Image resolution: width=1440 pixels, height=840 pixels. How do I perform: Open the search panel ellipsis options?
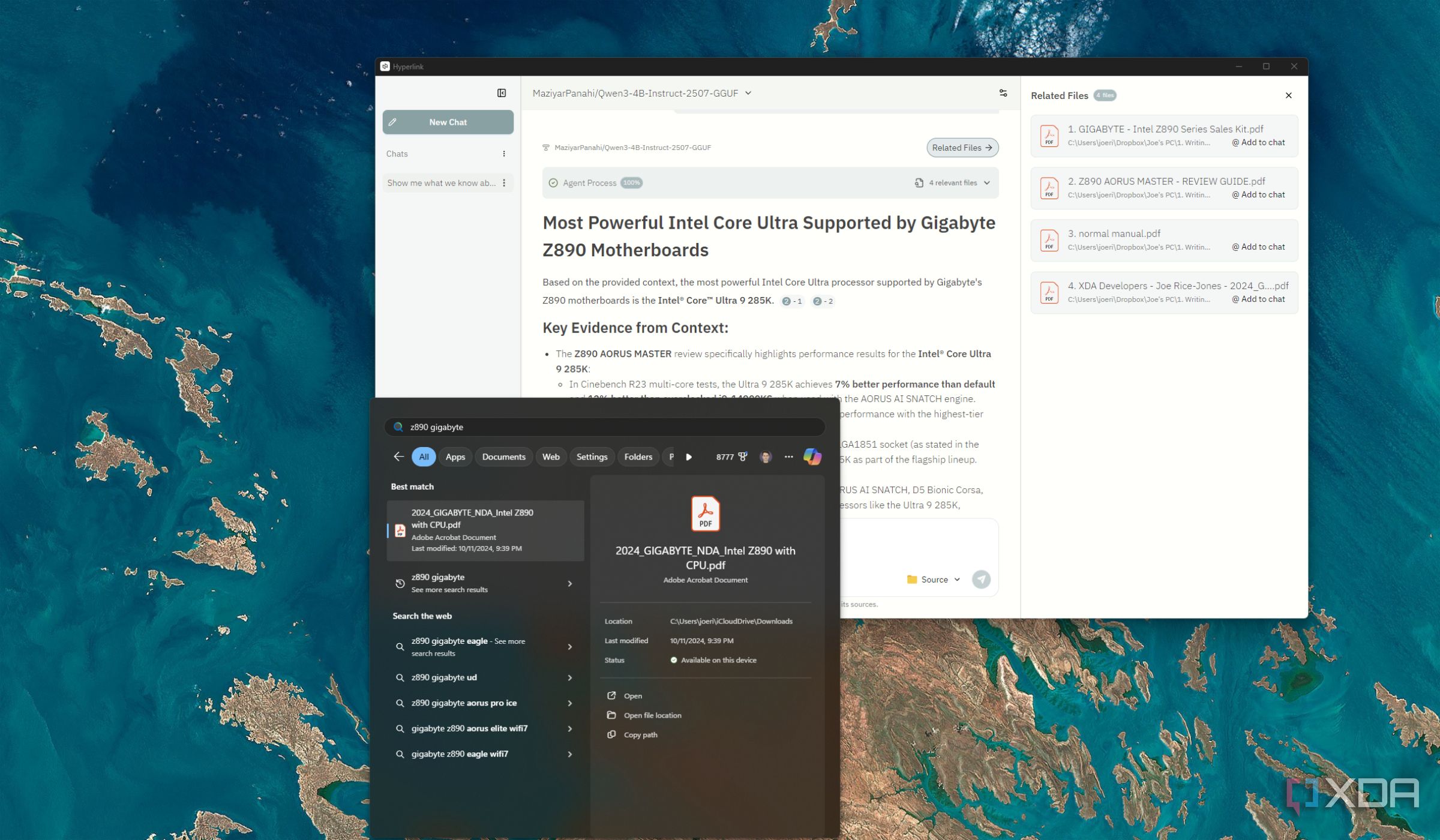(788, 457)
